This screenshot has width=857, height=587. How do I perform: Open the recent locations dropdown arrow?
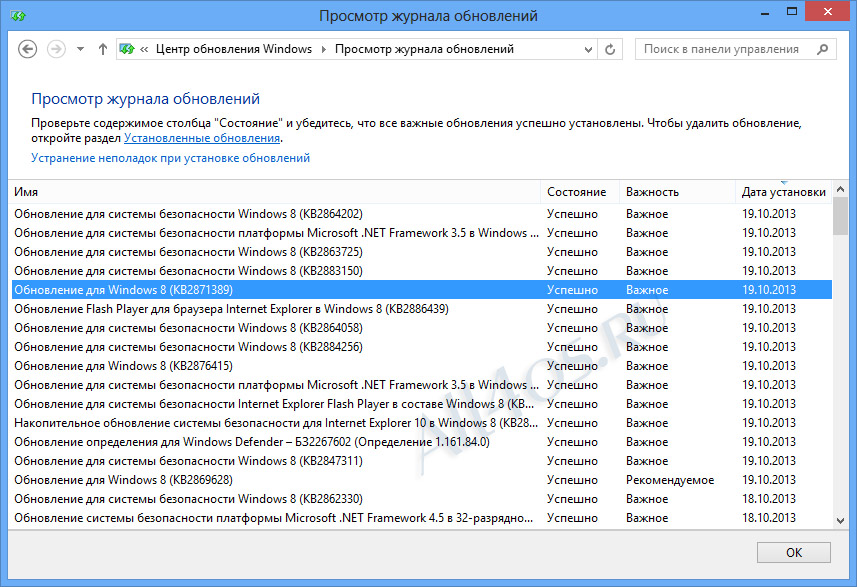point(80,49)
